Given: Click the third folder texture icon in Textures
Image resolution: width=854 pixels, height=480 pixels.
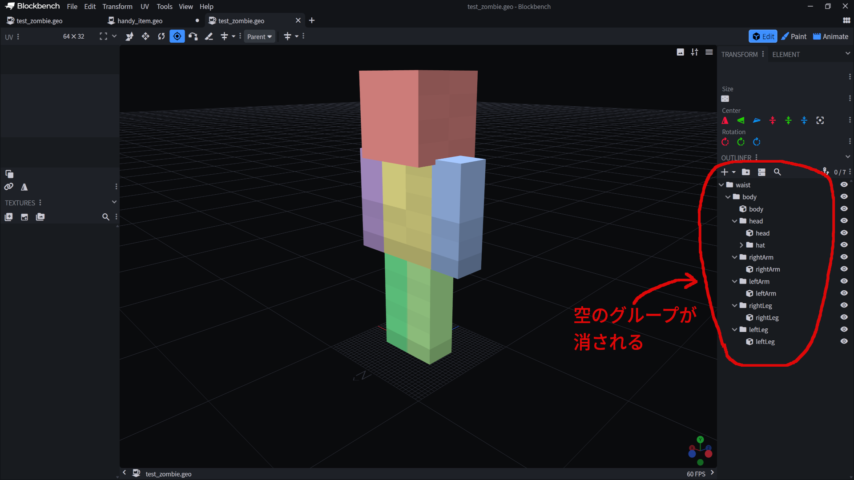Looking at the screenshot, I should click(x=40, y=217).
